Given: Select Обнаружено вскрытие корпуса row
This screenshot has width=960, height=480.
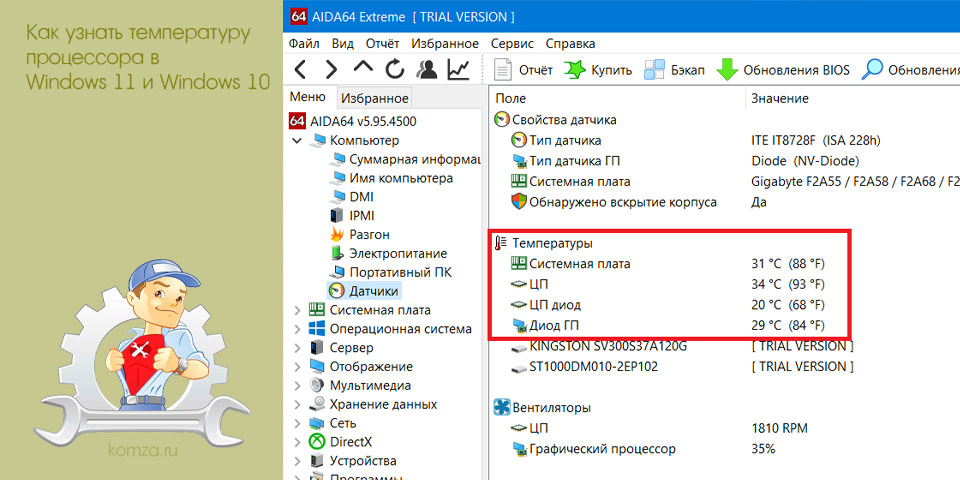Looking at the screenshot, I should (x=725, y=201).
